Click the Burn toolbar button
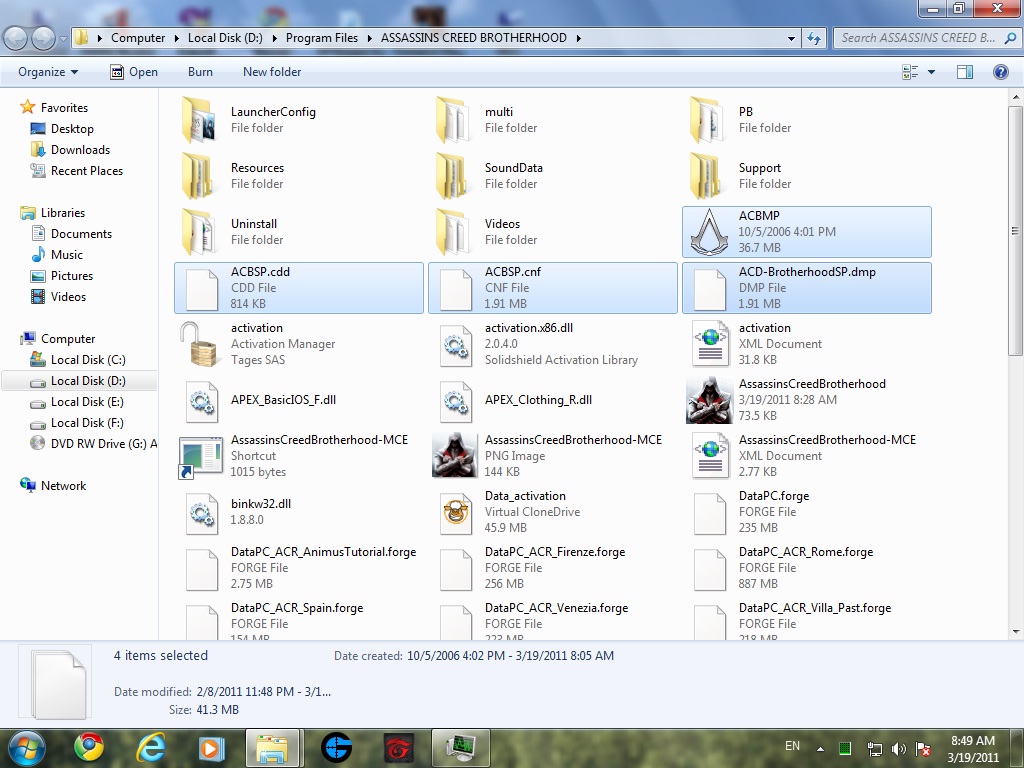The height and width of the screenshot is (768, 1024). (200, 72)
